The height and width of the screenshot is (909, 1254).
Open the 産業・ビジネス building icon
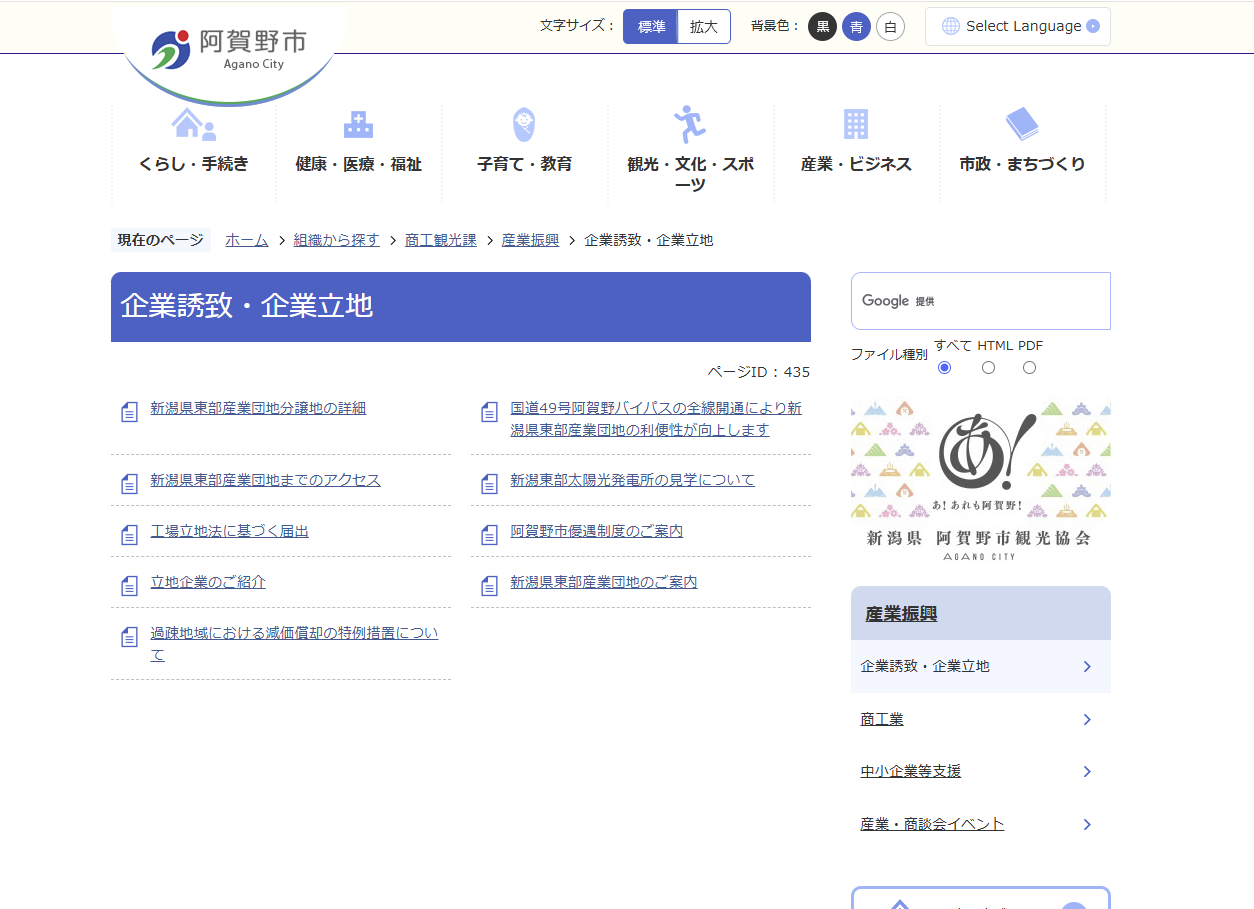click(x=856, y=124)
